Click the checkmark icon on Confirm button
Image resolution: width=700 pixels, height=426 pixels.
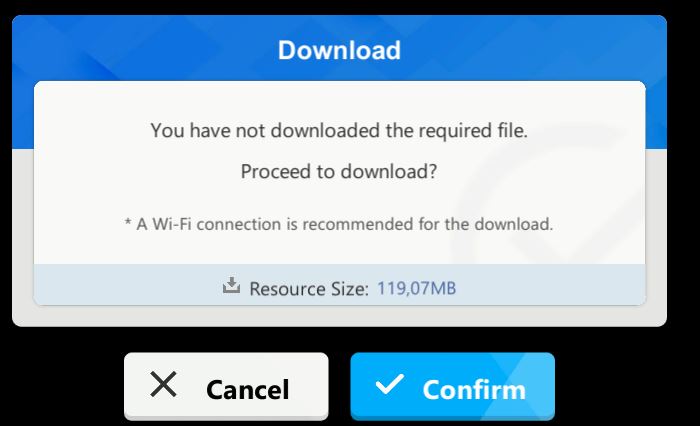pos(389,384)
